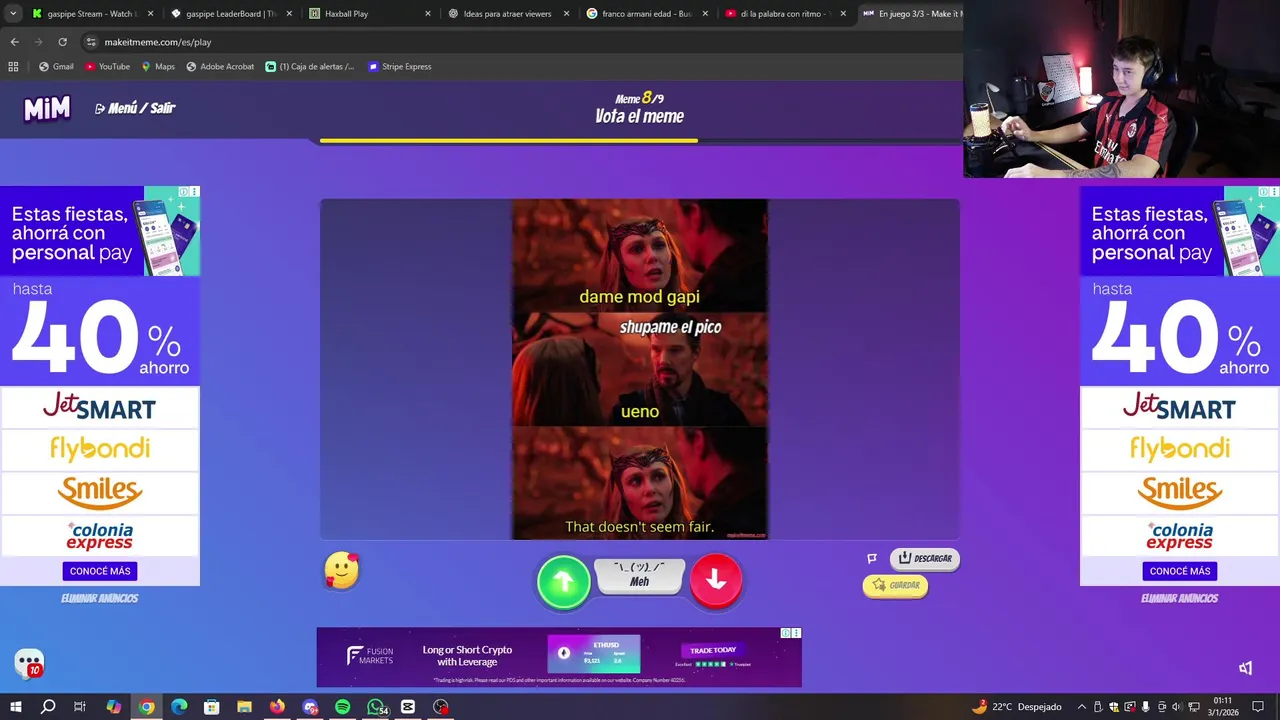The width and height of the screenshot is (1280, 720).
Task: Close the left Personal Pay ad
Action: tap(194, 192)
